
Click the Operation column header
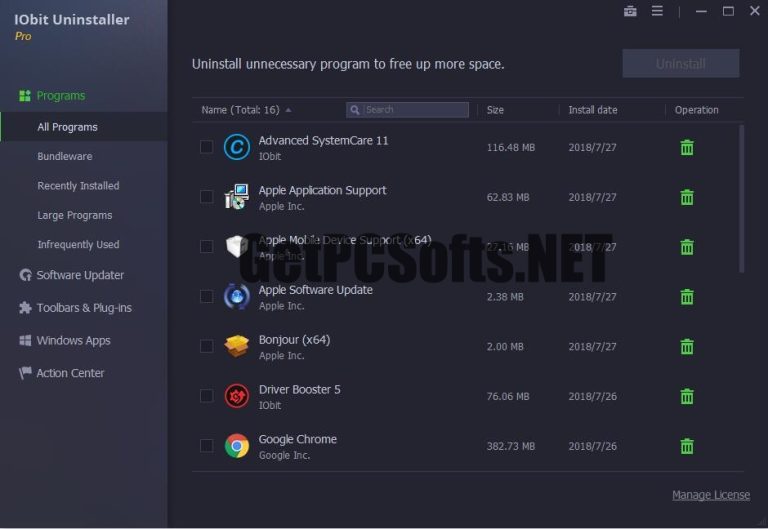point(696,110)
